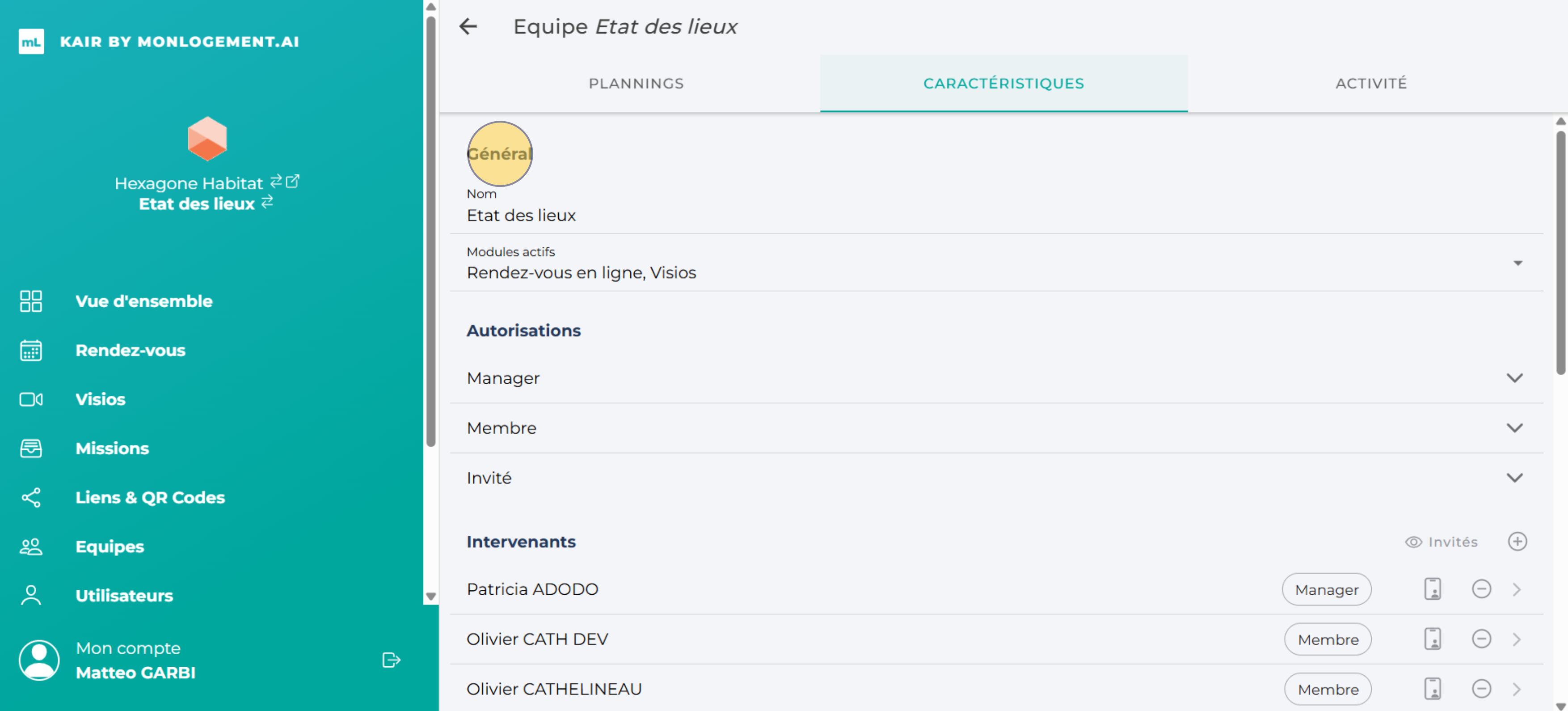The image size is (1568, 711).
Task: Expand the Membre authorisations section
Action: click(x=1514, y=428)
